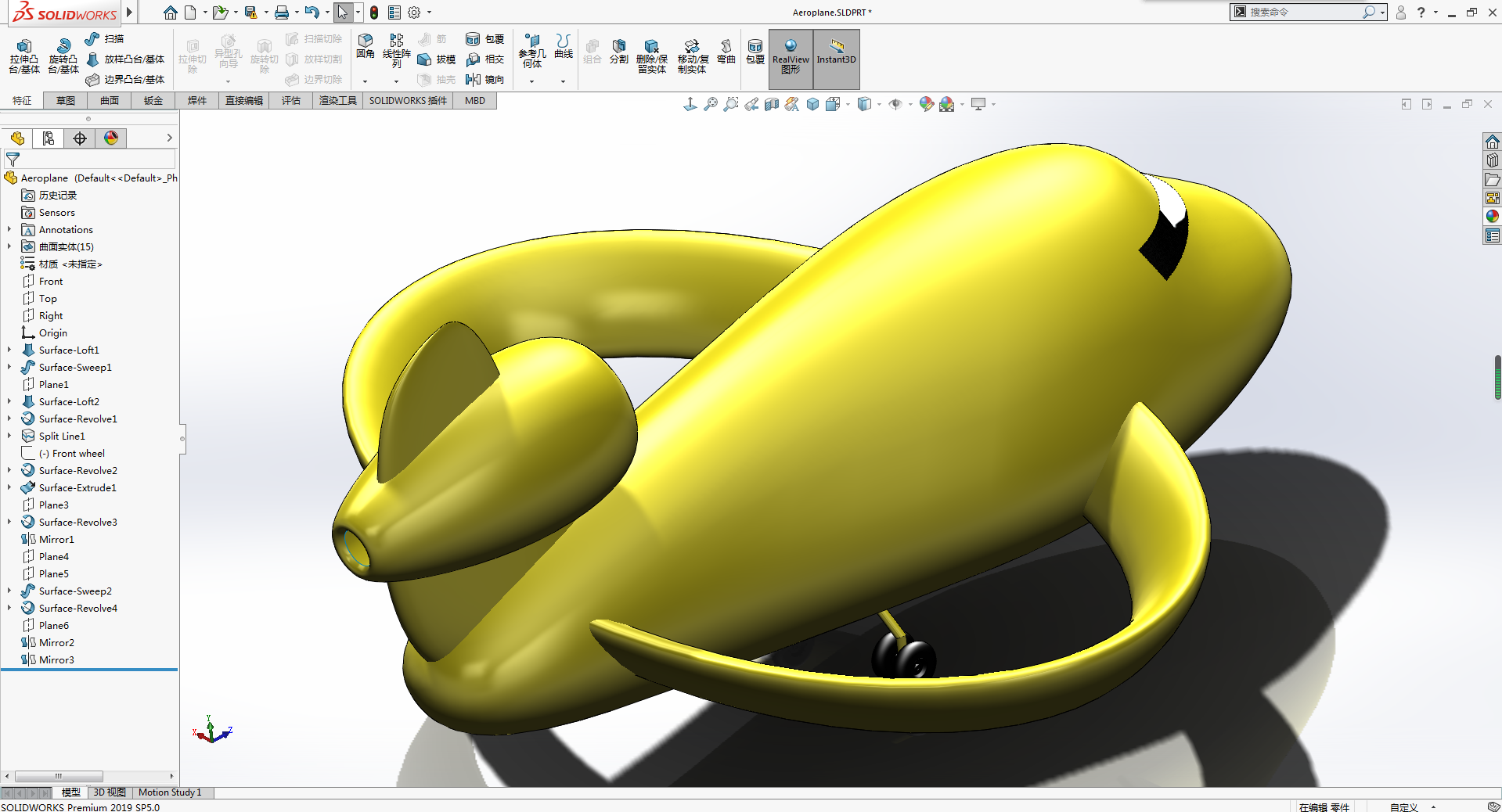Click the Curves (曲线) tool
Screen dimensions: 1502x812
point(564,46)
